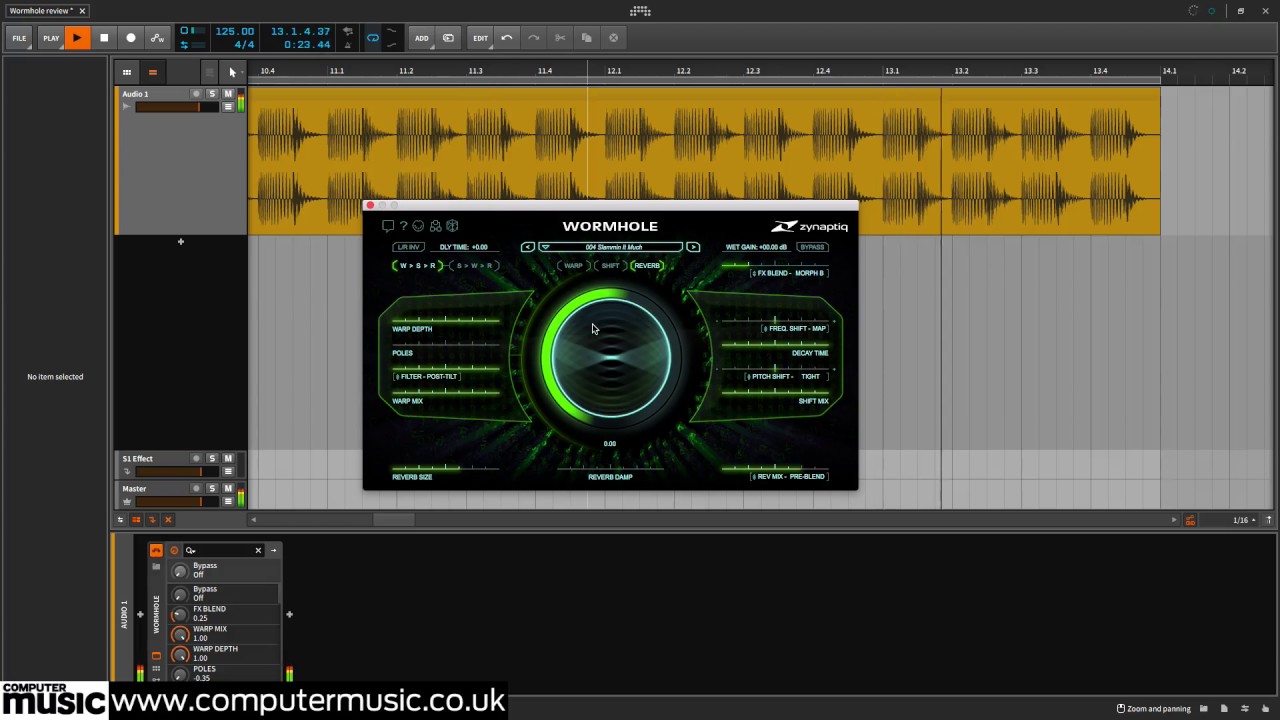The height and width of the screenshot is (720, 1280).
Task: Select the S > W > R routing option
Action: pyautogui.click(x=474, y=266)
